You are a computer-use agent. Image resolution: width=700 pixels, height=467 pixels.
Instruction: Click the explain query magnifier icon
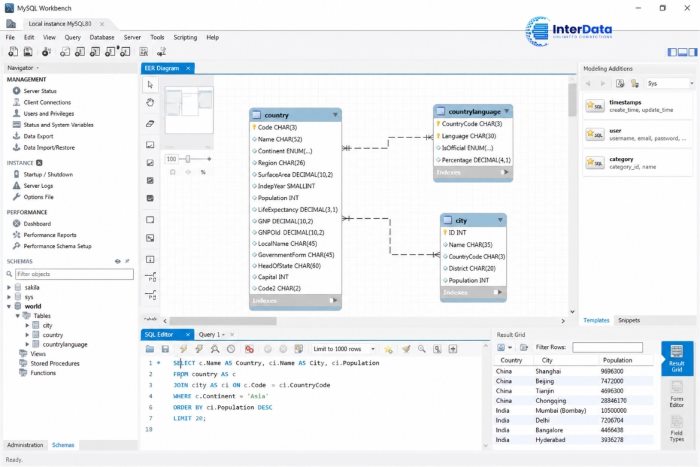(x=215, y=349)
